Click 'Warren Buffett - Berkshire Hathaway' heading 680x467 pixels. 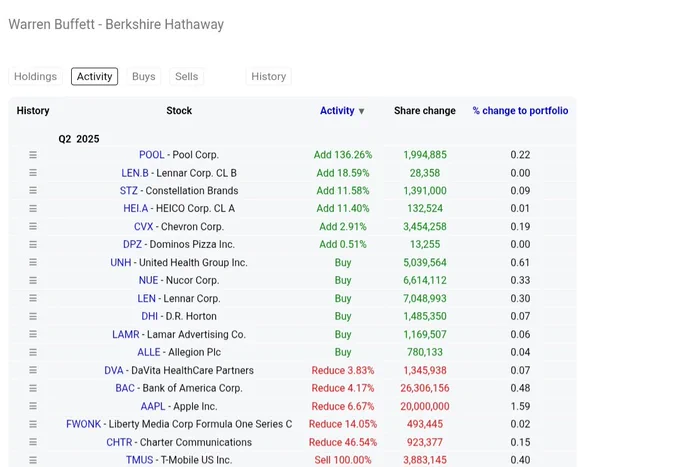[x=116, y=24]
